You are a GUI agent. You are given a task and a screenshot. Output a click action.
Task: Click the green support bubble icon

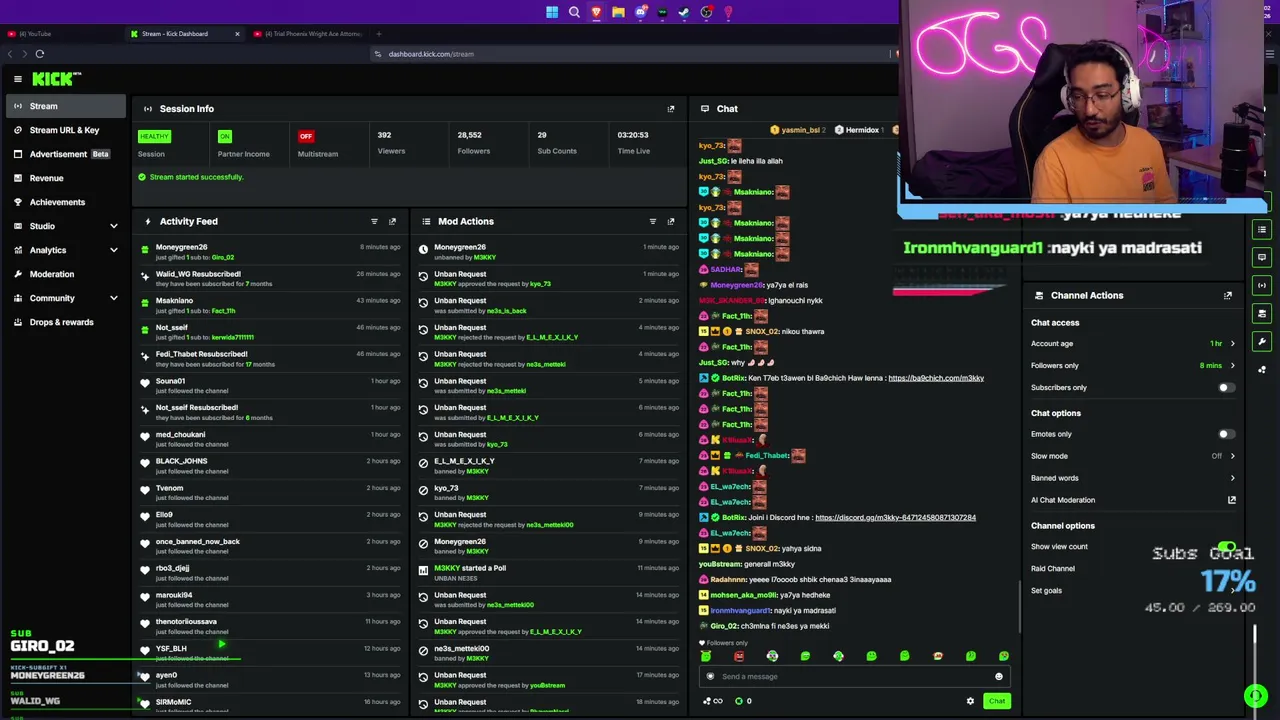[1255, 696]
